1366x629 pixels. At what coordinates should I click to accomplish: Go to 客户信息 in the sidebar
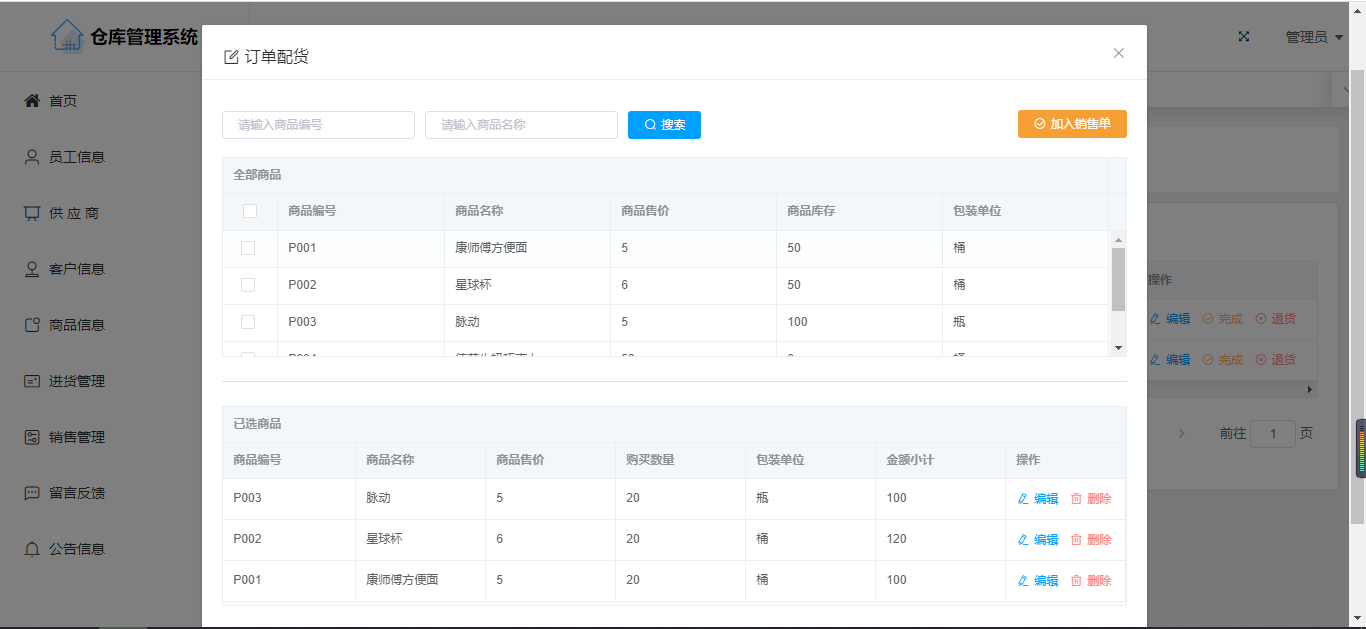point(76,269)
